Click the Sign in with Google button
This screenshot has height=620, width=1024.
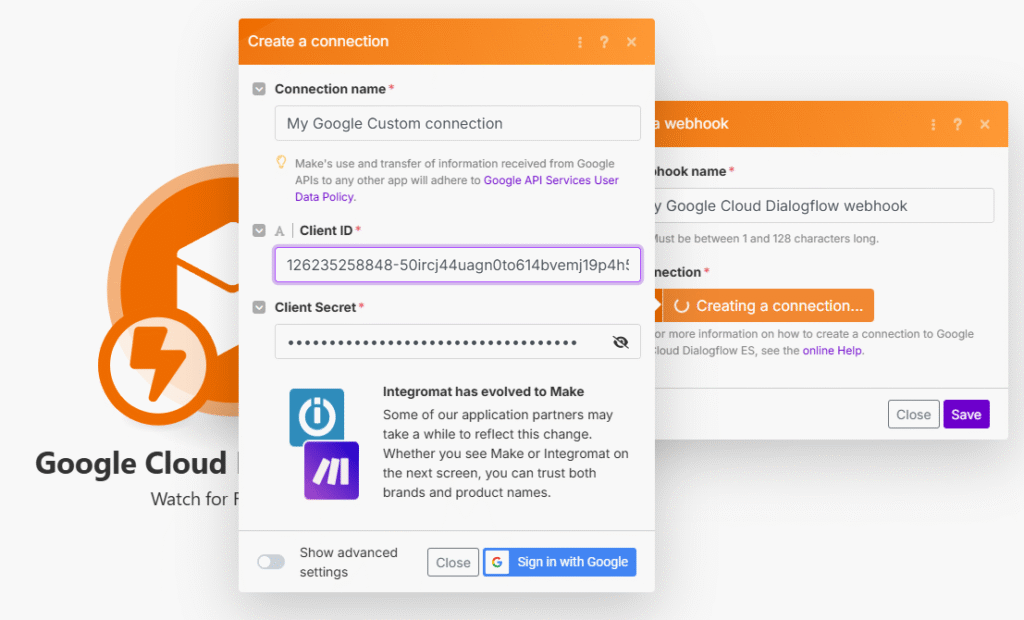pyautogui.click(x=559, y=562)
